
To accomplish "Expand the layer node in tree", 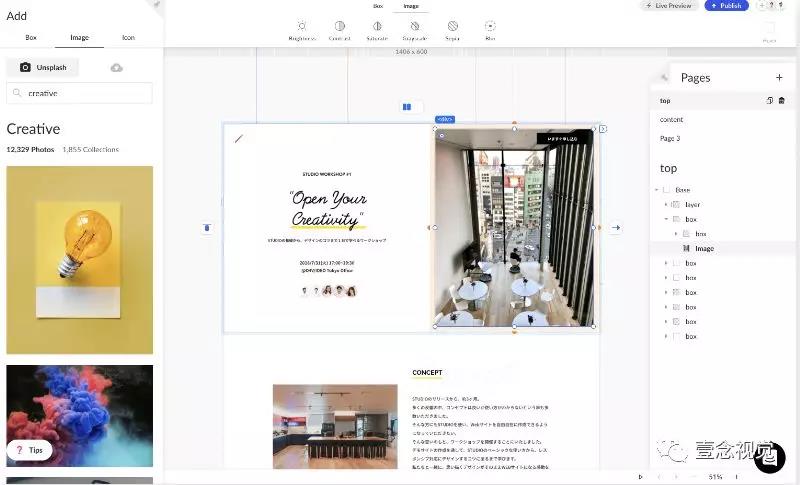I will pos(666,205).
